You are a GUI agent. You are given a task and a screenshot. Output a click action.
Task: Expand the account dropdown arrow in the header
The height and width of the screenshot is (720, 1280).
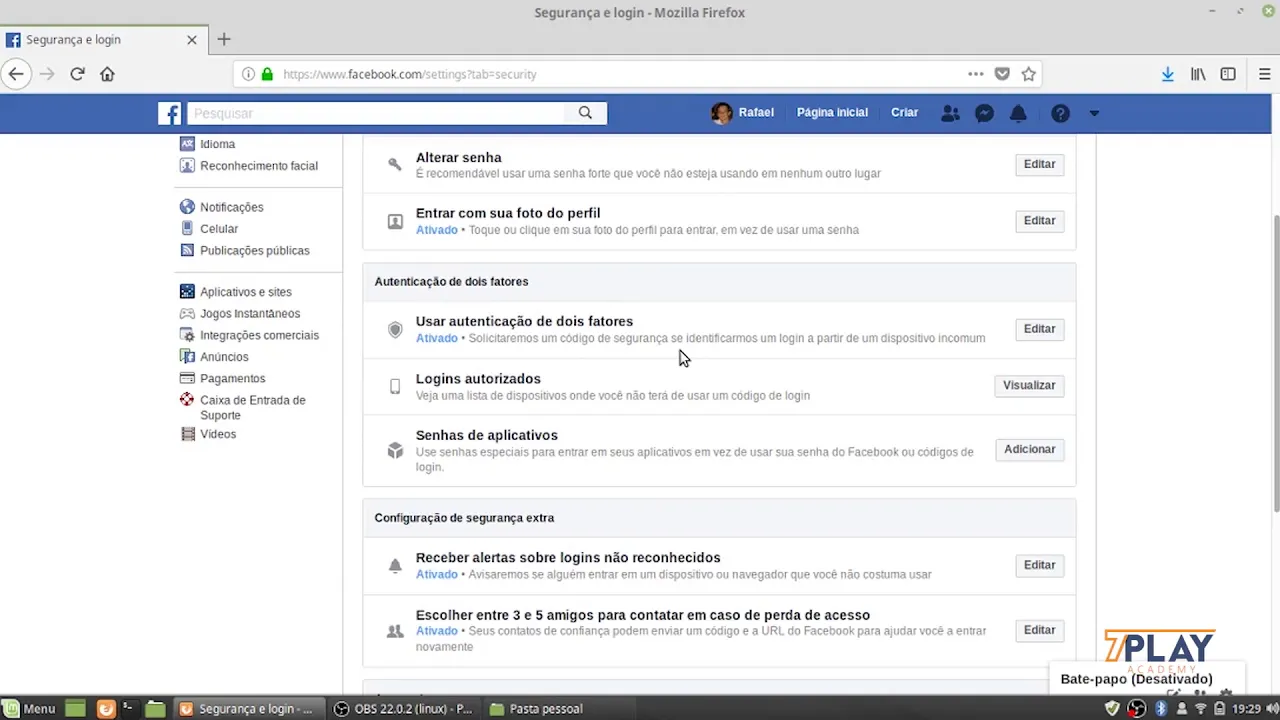(1094, 113)
